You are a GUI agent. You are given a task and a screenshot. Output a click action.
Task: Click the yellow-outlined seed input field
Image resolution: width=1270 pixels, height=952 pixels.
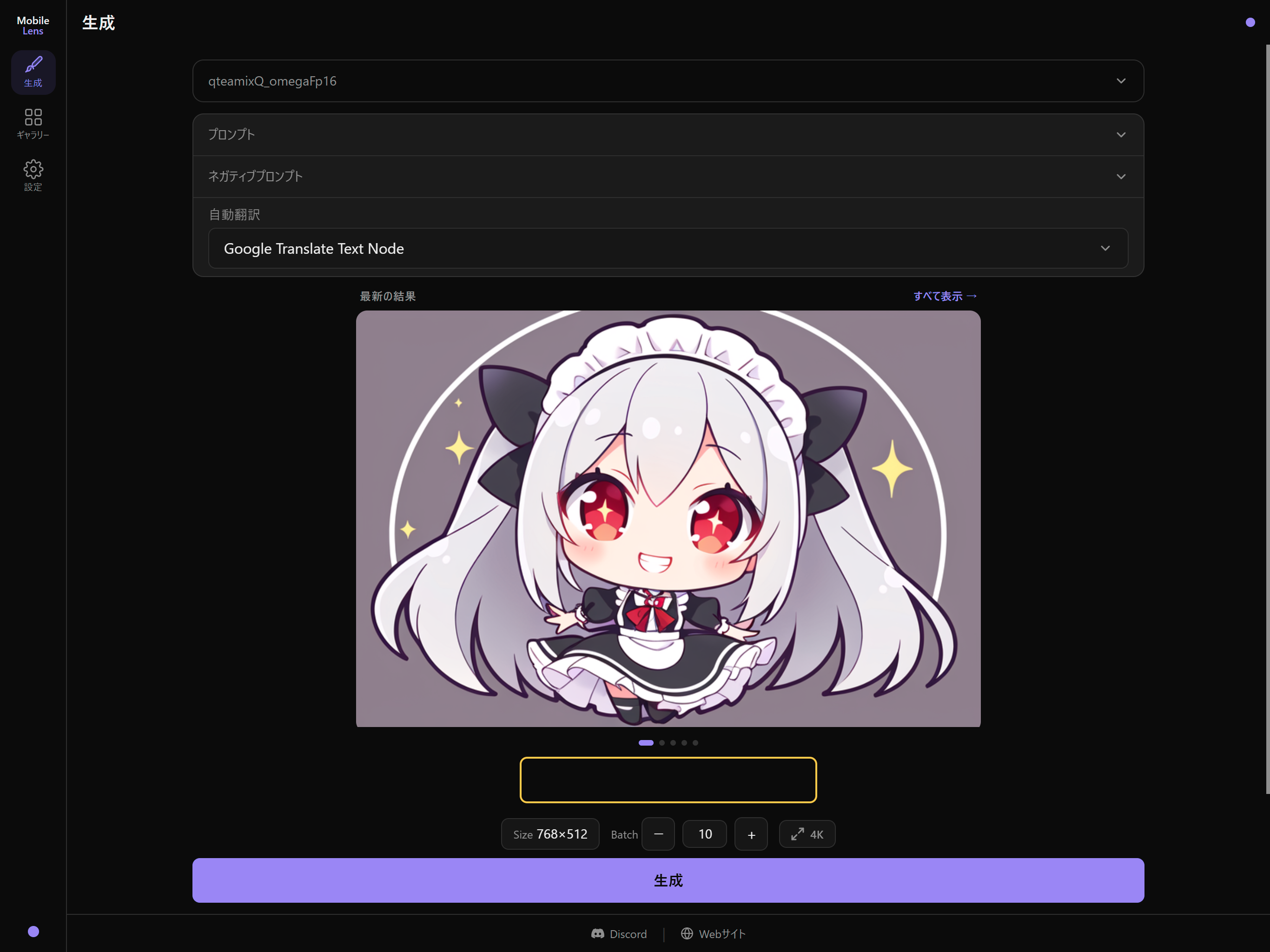pyautogui.click(x=668, y=780)
